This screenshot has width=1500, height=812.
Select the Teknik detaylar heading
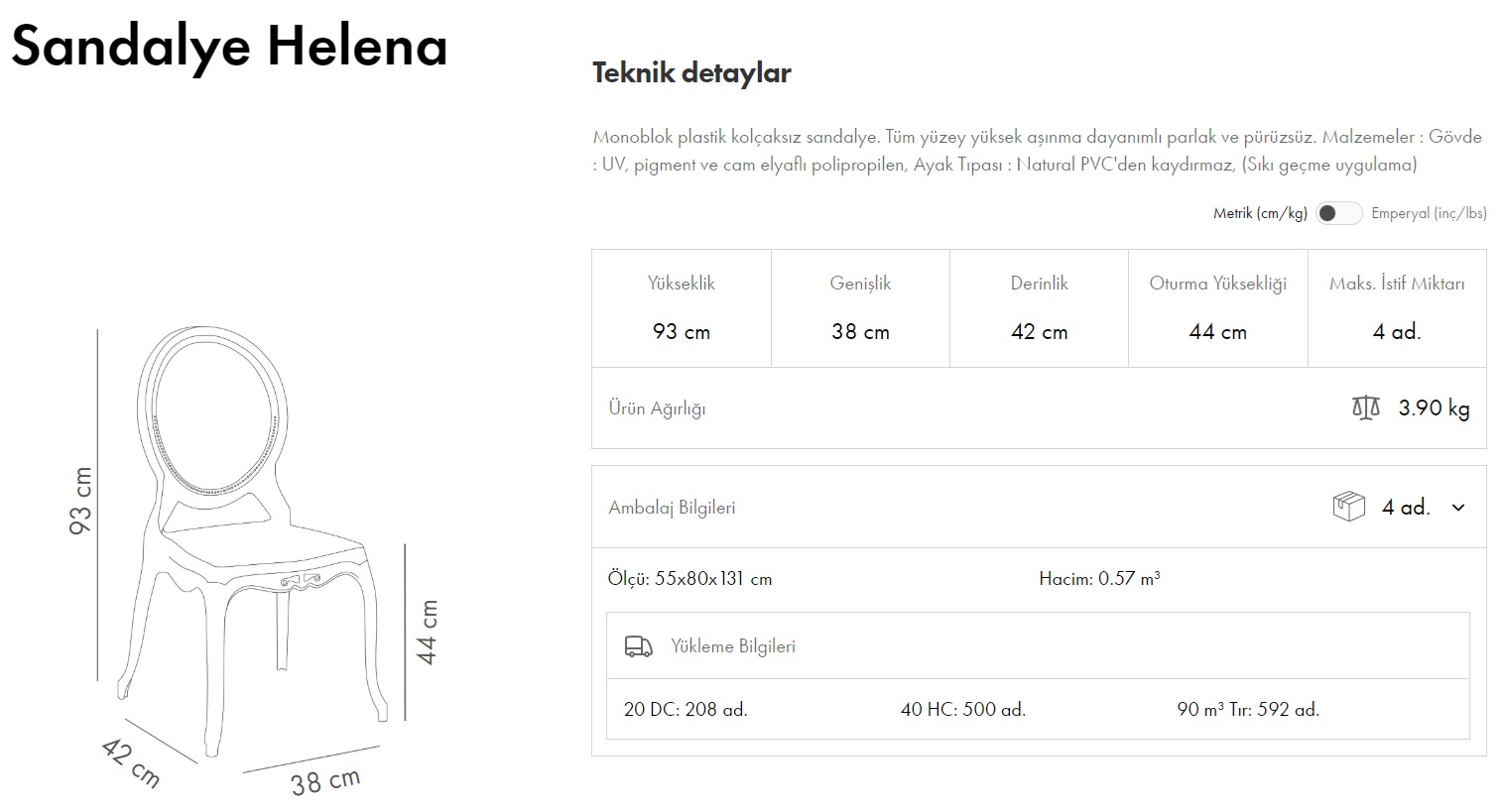pyautogui.click(x=691, y=72)
